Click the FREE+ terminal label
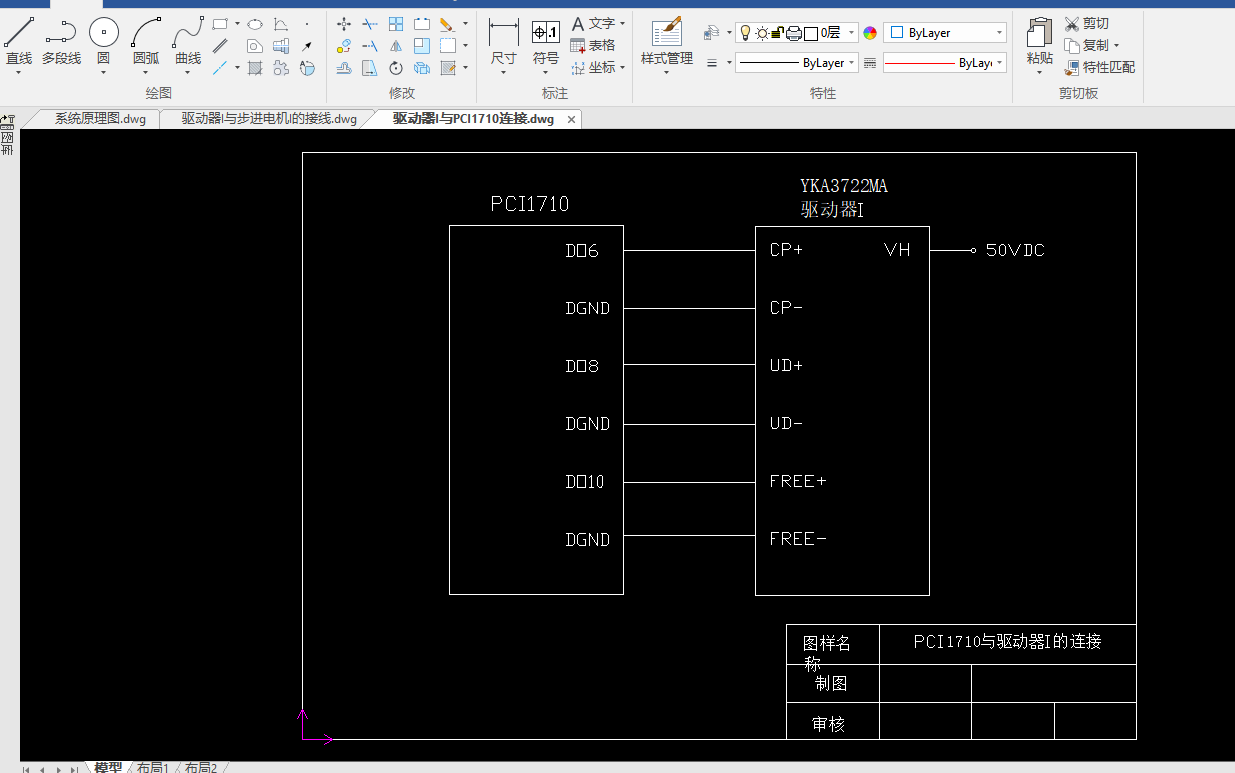This screenshot has height=773, width=1235. pyautogui.click(x=798, y=481)
